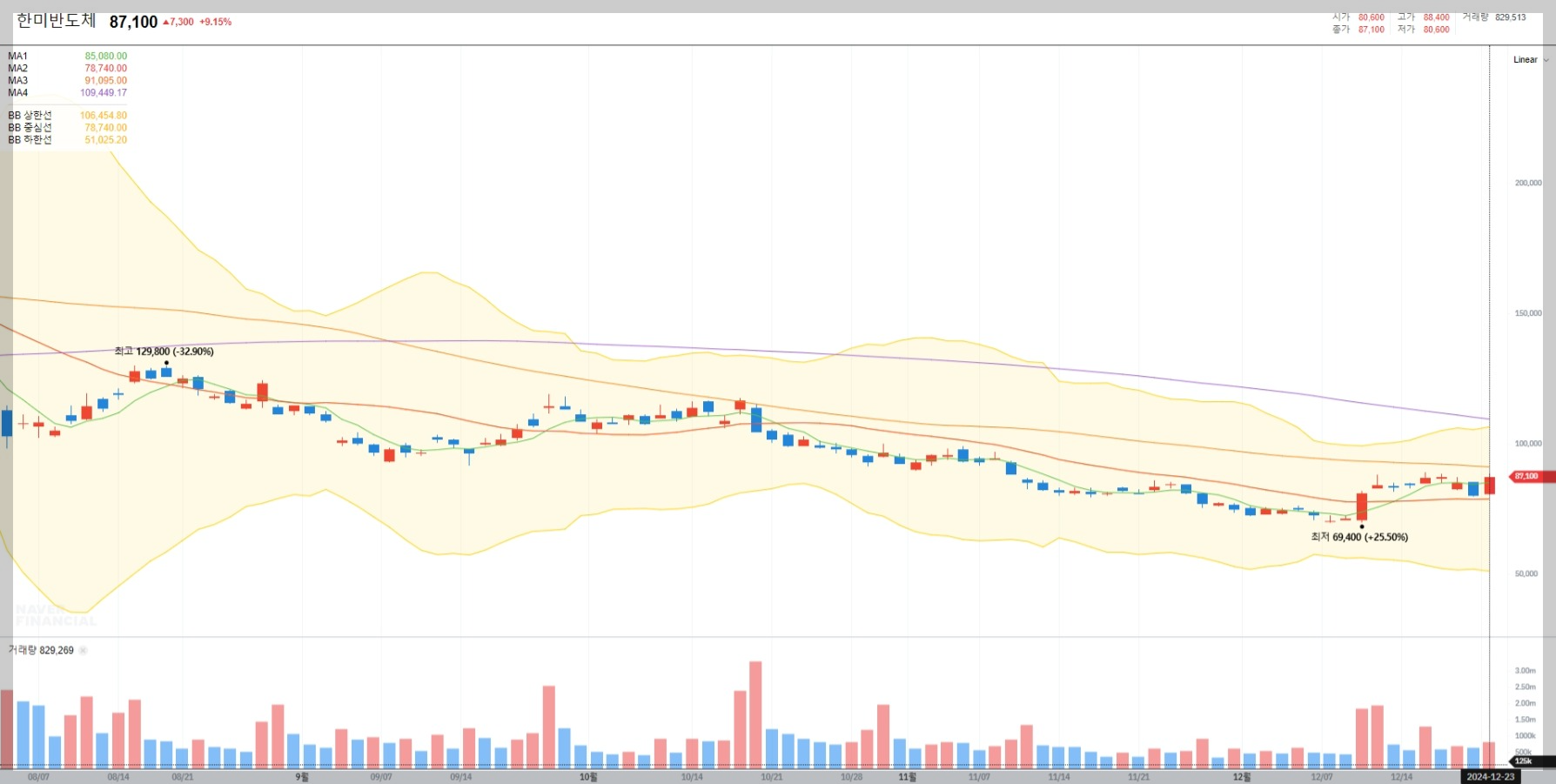Select the BB 중심선 78,740.00 legend row
This screenshot has width=1556, height=784.
tap(67, 127)
